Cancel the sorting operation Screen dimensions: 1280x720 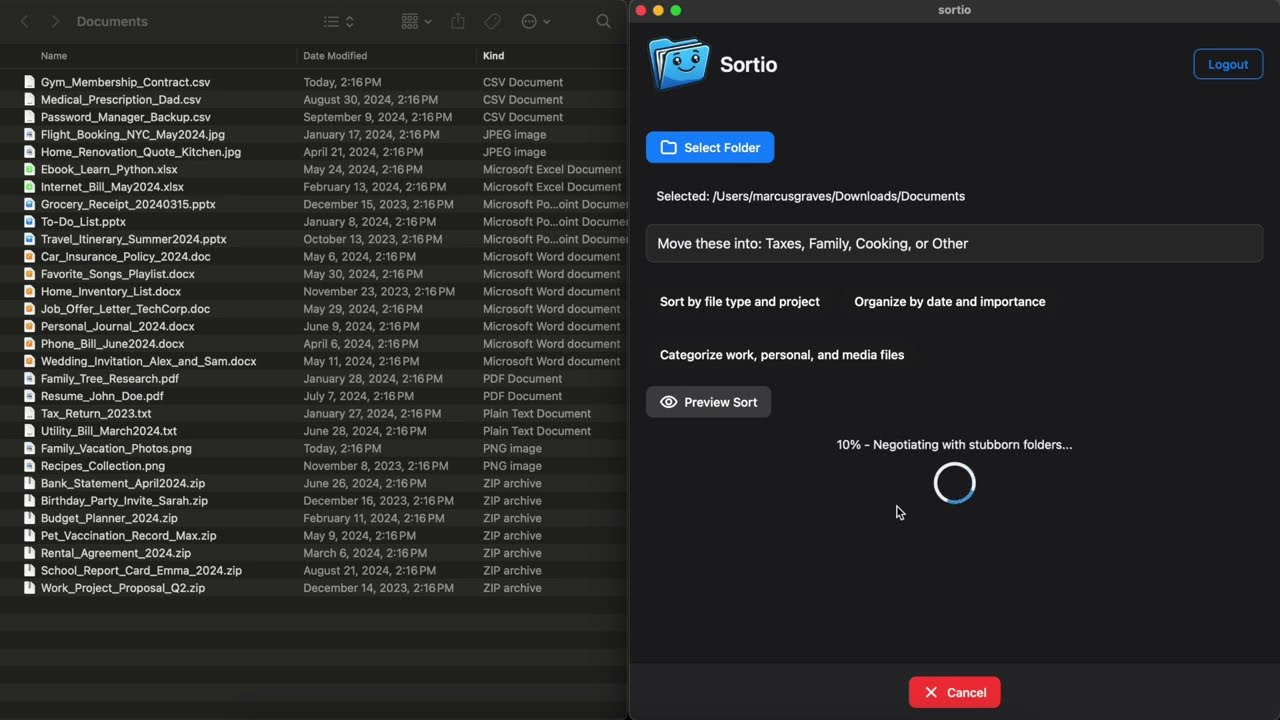point(954,692)
